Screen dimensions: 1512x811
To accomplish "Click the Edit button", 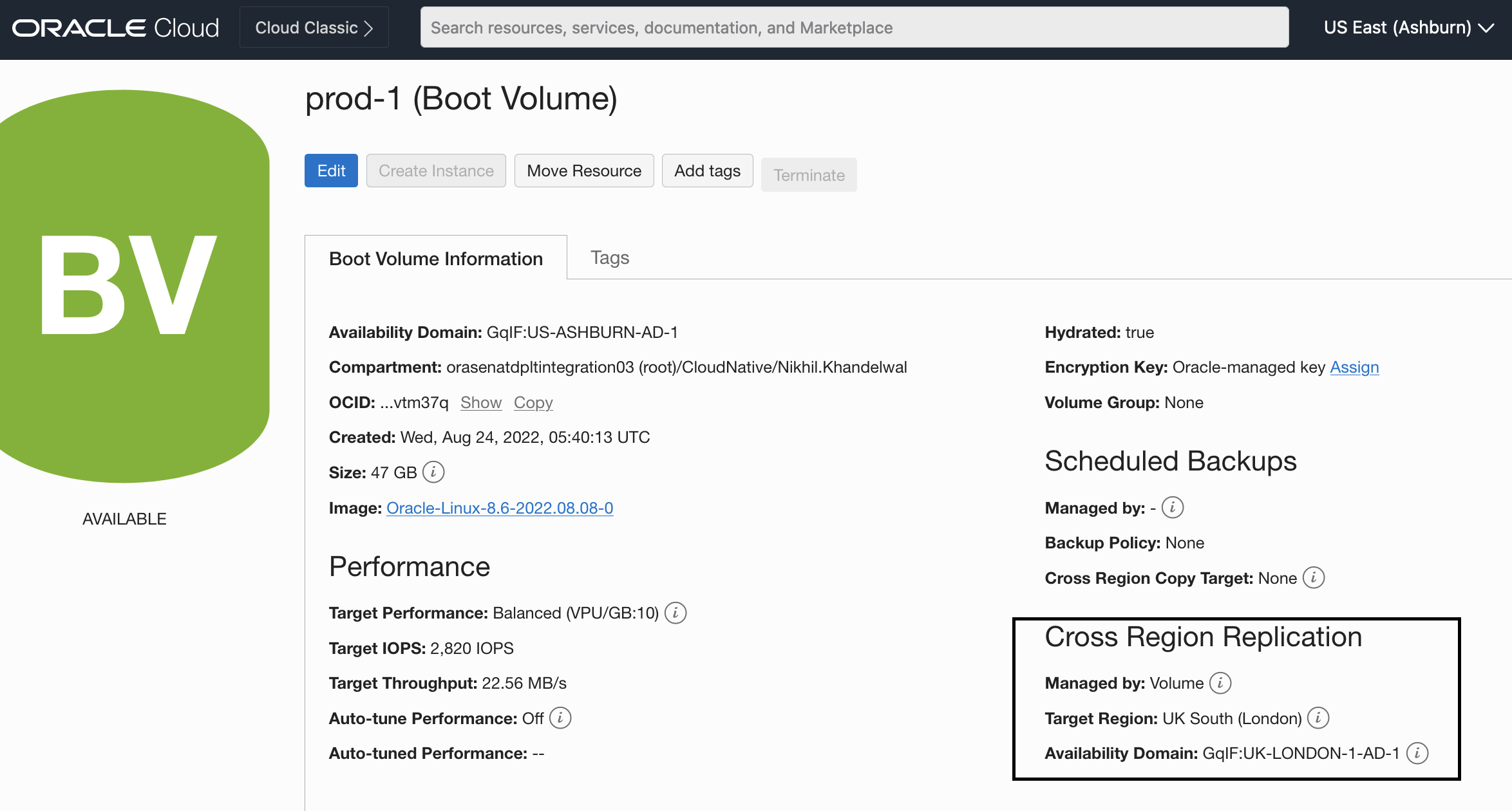I will click(330, 171).
